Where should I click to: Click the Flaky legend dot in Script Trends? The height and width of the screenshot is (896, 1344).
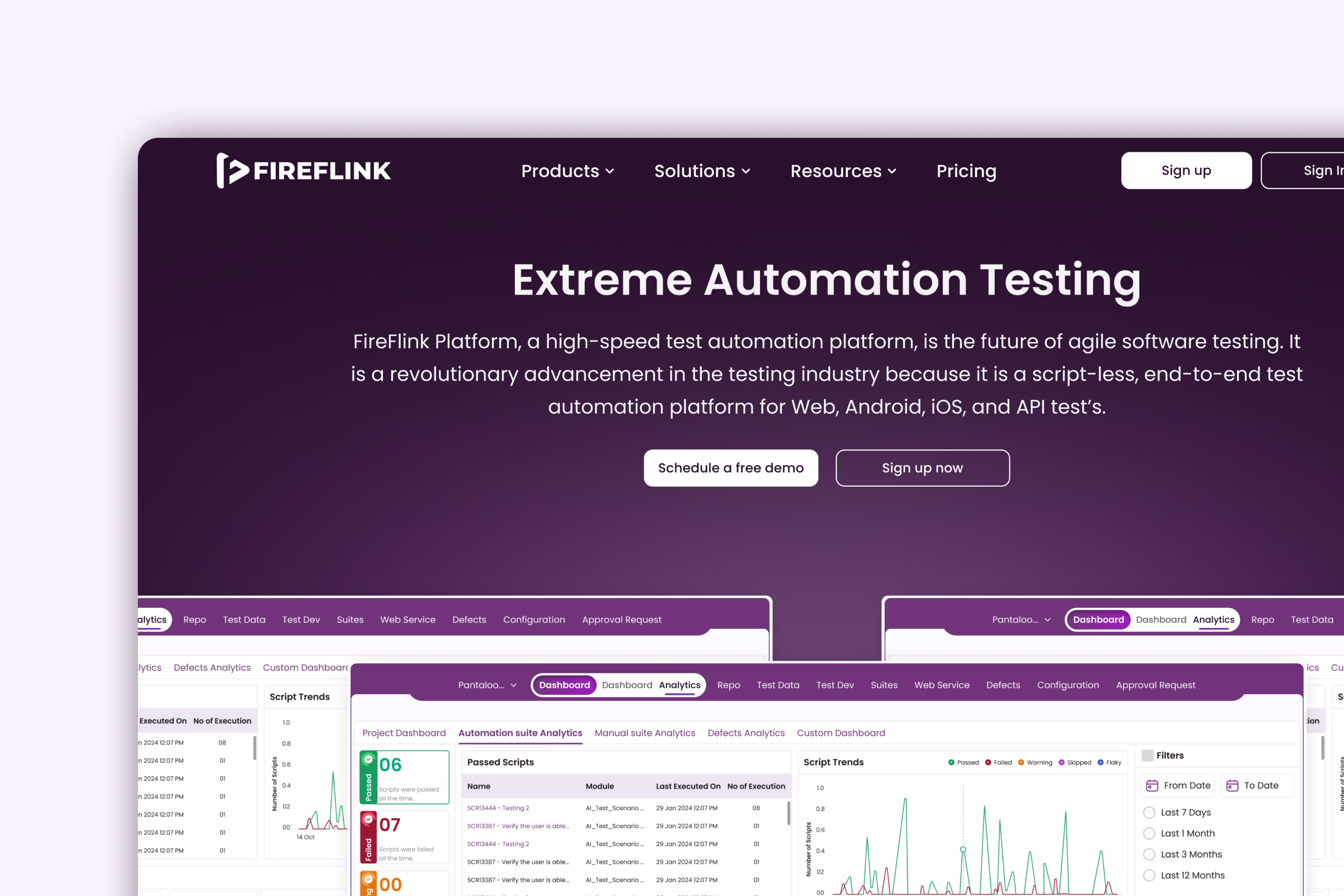pos(1101,762)
